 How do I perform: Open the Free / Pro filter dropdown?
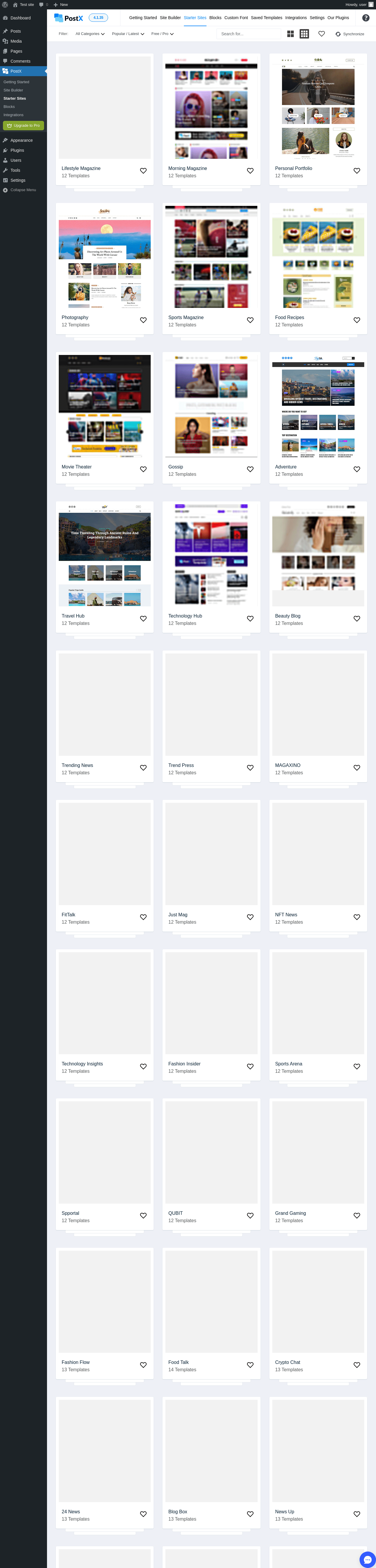162,34
